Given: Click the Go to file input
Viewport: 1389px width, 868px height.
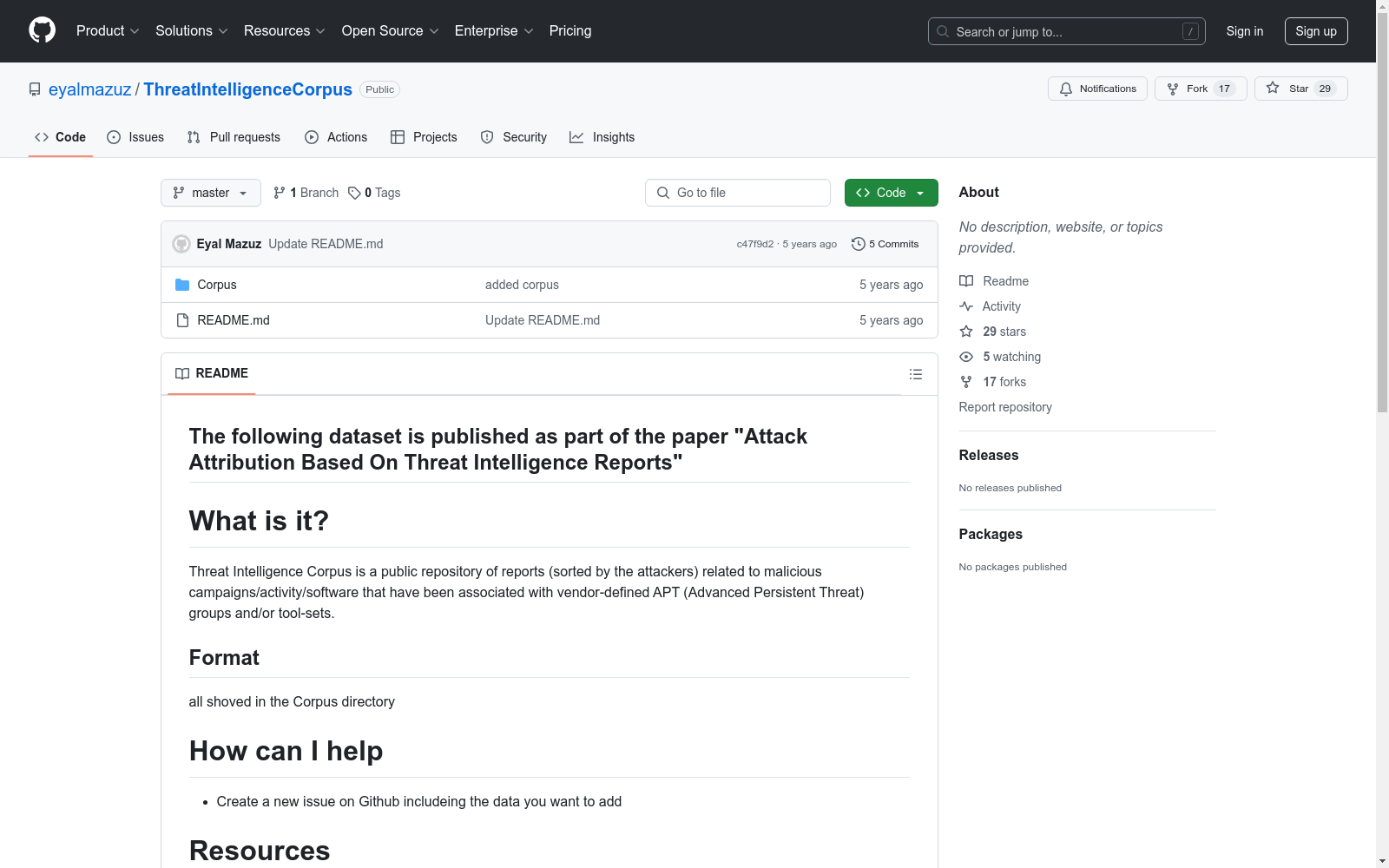Looking at the screenshot, I should [x=738, y=193].
